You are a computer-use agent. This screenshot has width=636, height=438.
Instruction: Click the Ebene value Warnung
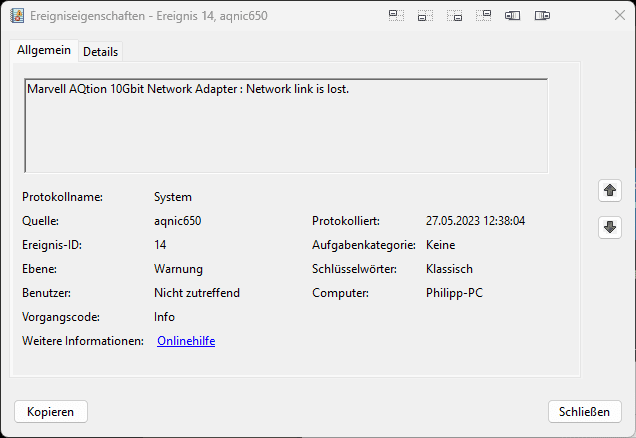click(178, 269)
